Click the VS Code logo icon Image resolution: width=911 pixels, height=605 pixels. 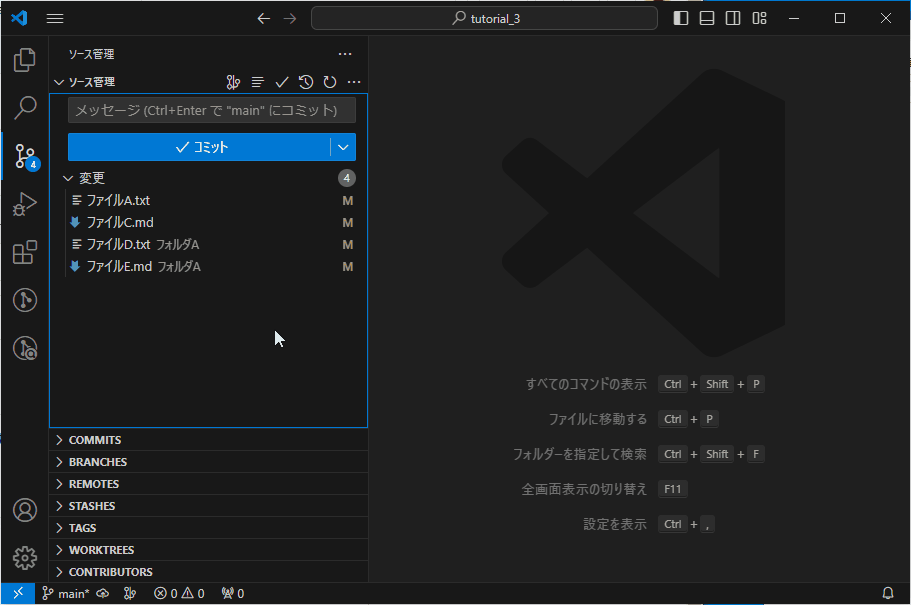[19, 18]
